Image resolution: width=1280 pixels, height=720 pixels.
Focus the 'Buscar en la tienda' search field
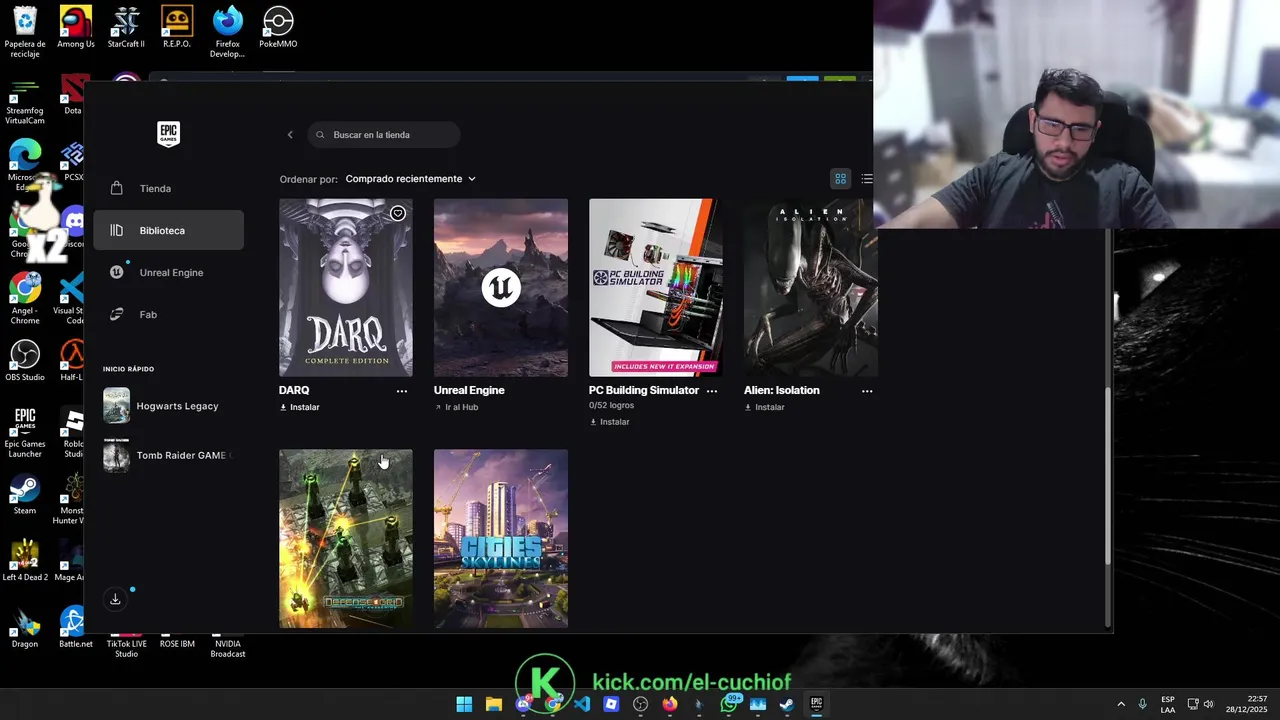[384, 135]
